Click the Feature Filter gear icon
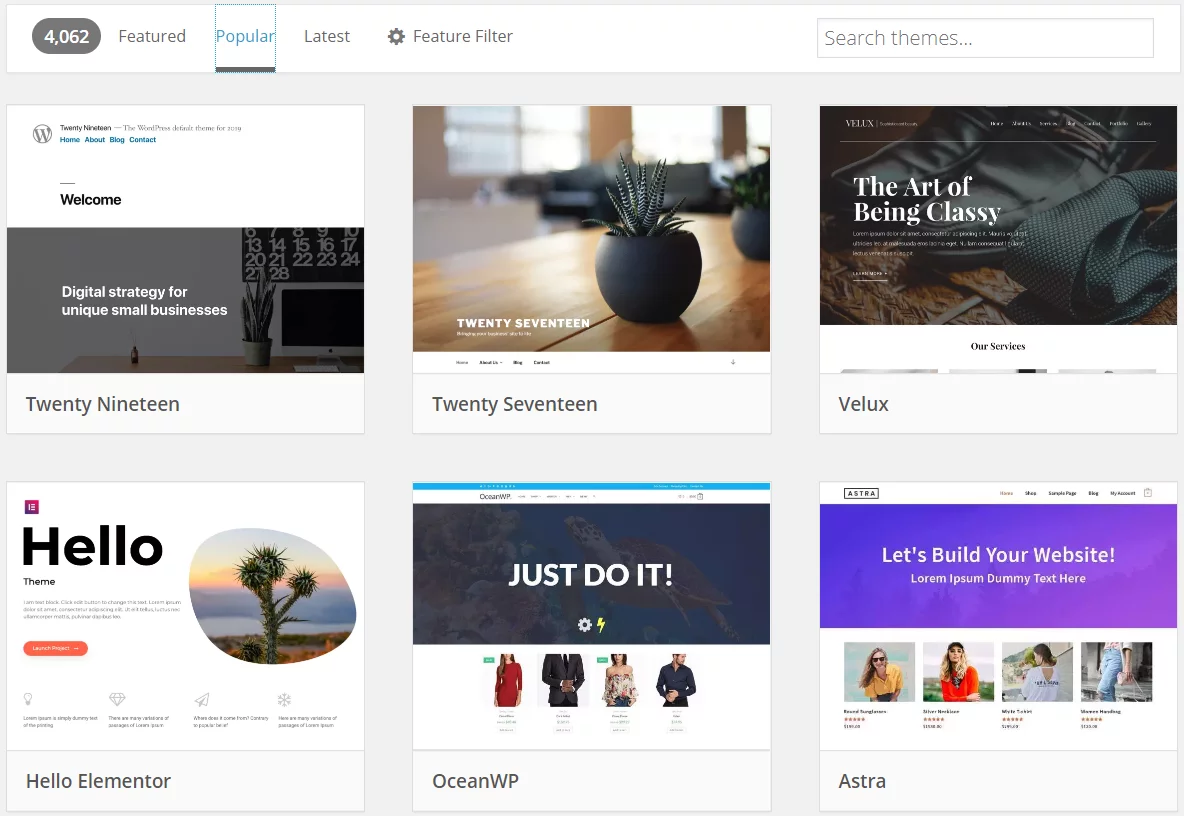The height and width of the screenshot is (816, 1184). 396,36
